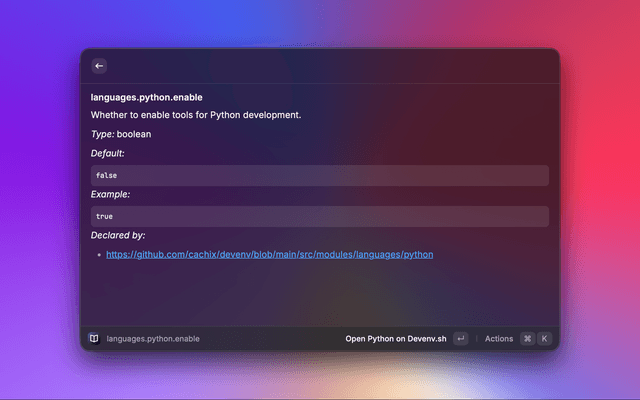Click the languages.python.enable footer label
Screen dimensions: 640x400
click(153, 339)
